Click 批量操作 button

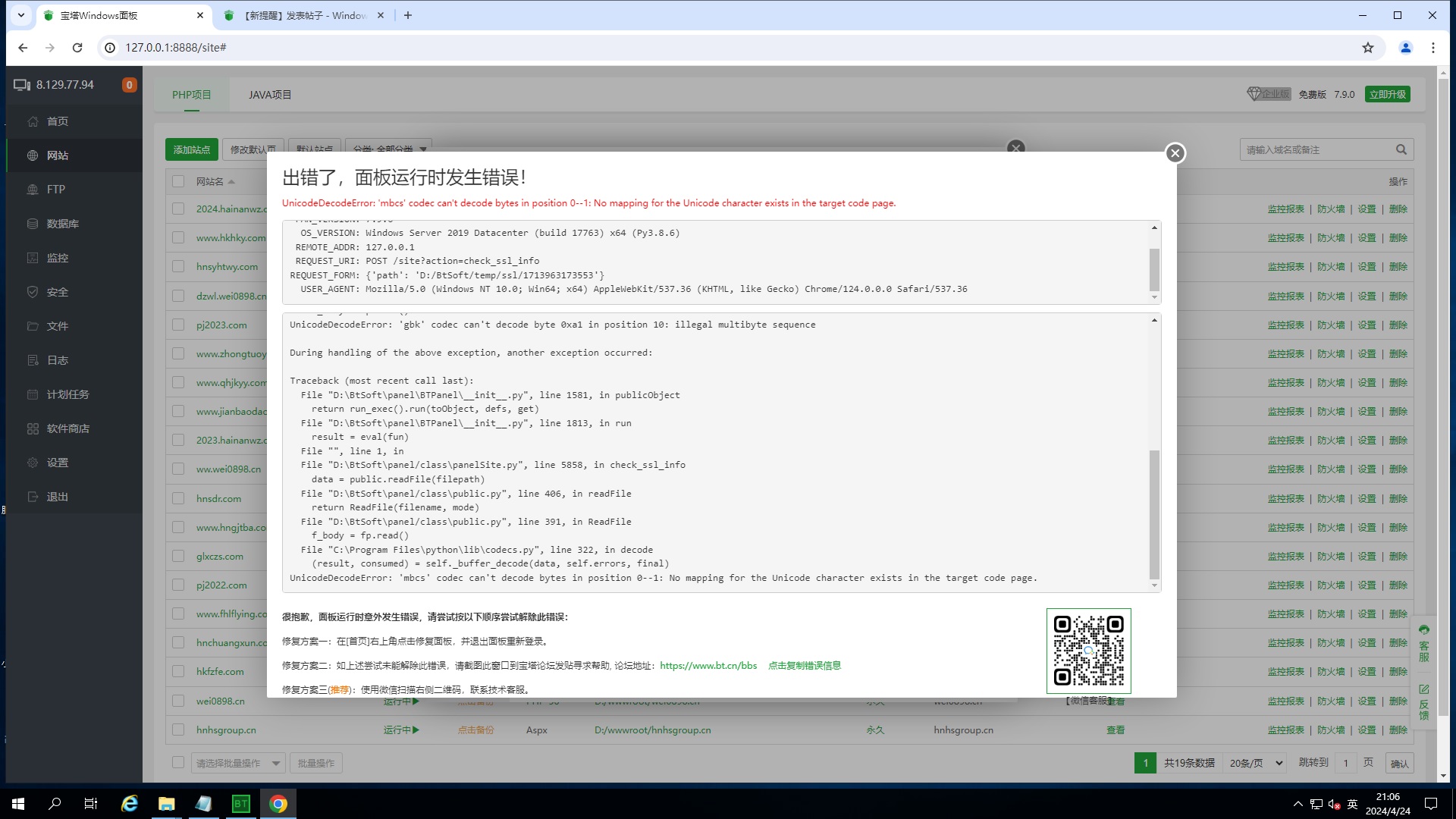tap(315, 763)
